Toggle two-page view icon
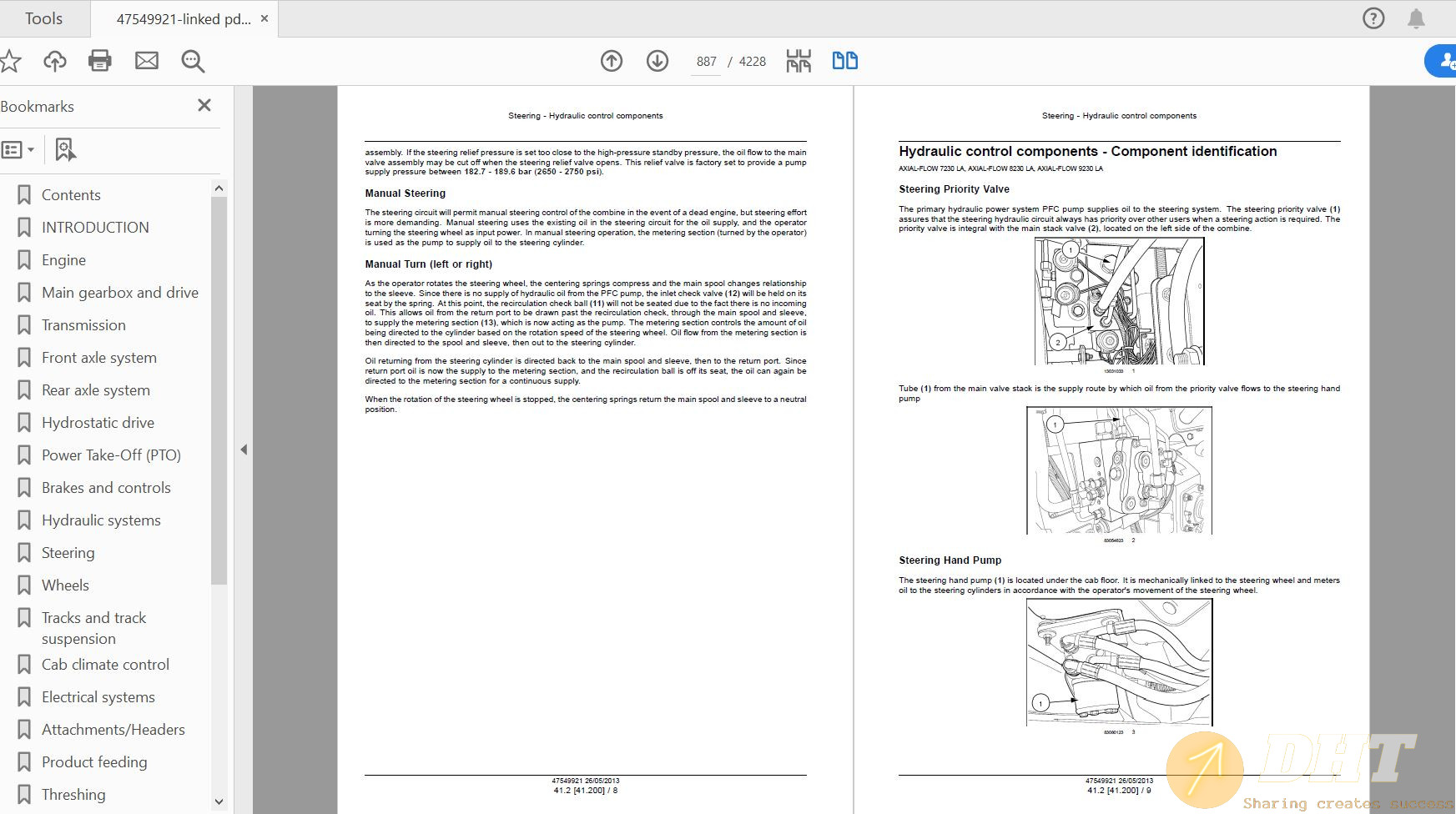1456x814 pixels. (x=845, y=60)
